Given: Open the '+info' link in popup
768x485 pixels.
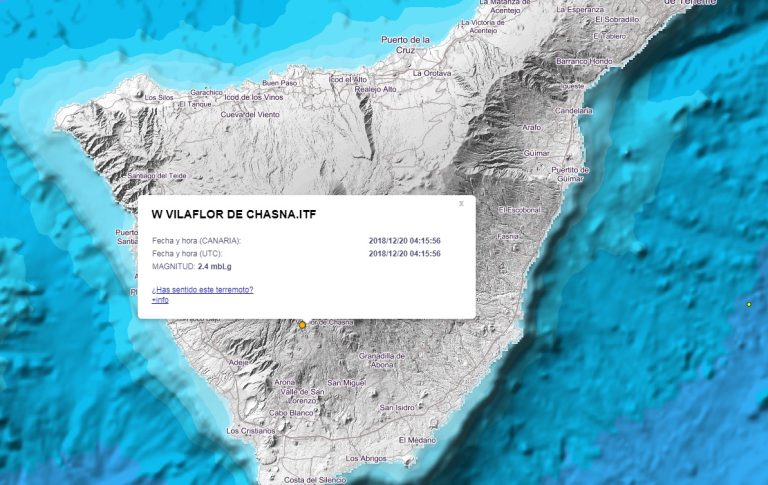Looking at the screenshot, I should [160, 300].
